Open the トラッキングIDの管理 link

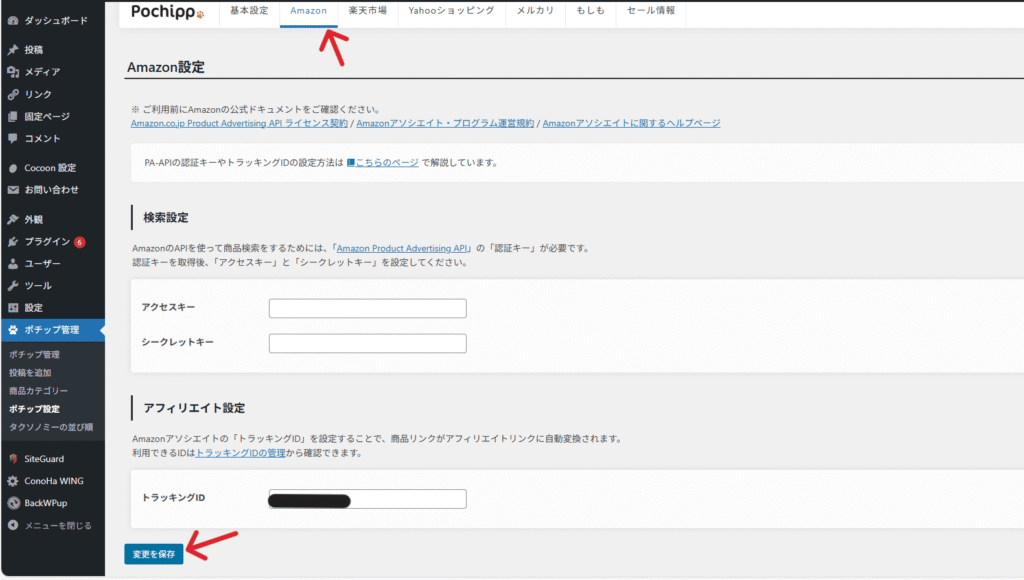tap(240, 453)
